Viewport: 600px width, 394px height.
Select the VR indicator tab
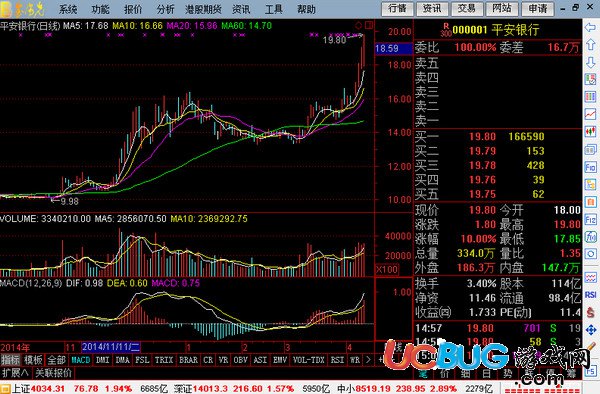click(x=223, y=360)
